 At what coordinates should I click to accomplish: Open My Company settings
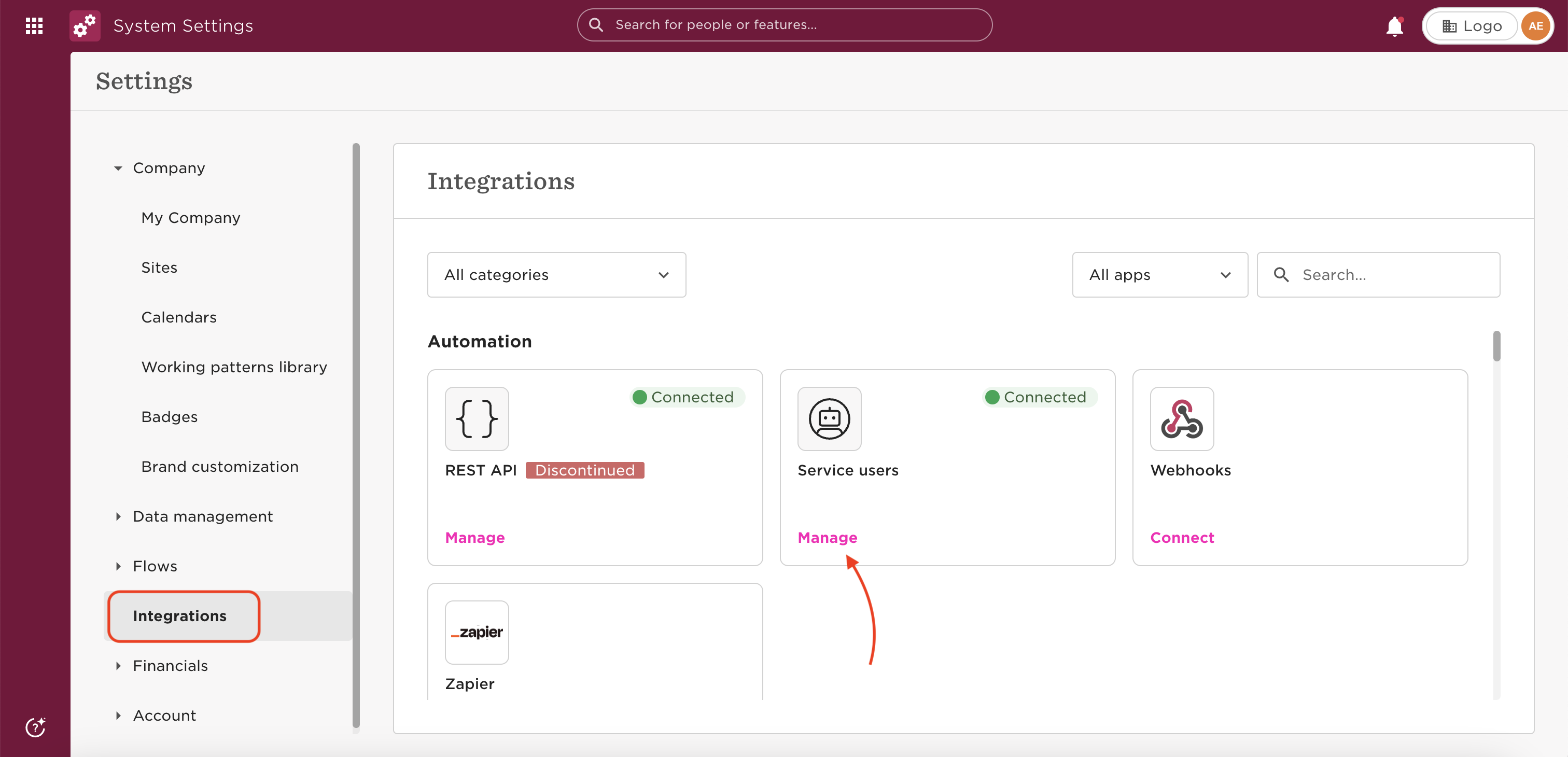pyautogui.click(x=190, y=218)
